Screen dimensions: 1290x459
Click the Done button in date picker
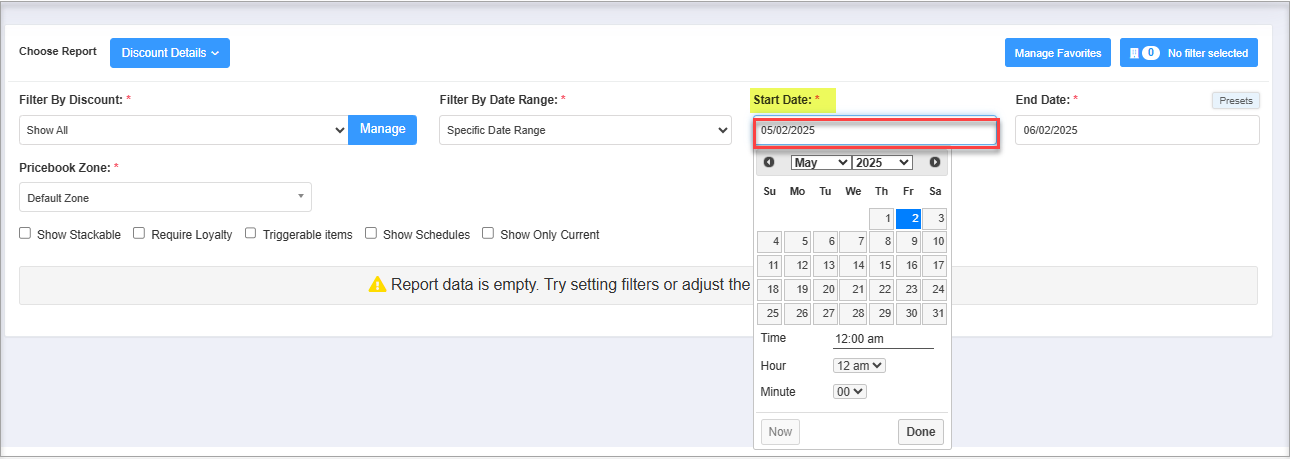[x=921, y=432]
